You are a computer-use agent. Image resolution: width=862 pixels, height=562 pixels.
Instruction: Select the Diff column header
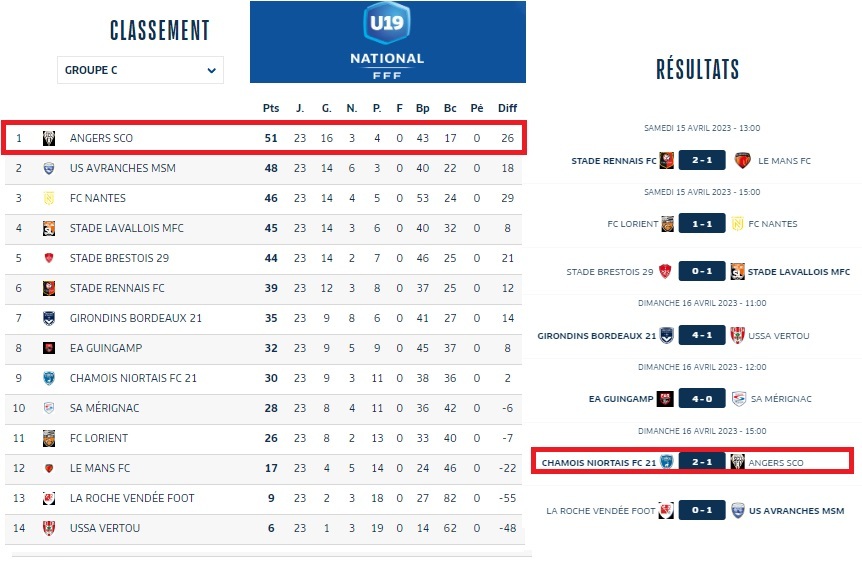pos(508,108)
